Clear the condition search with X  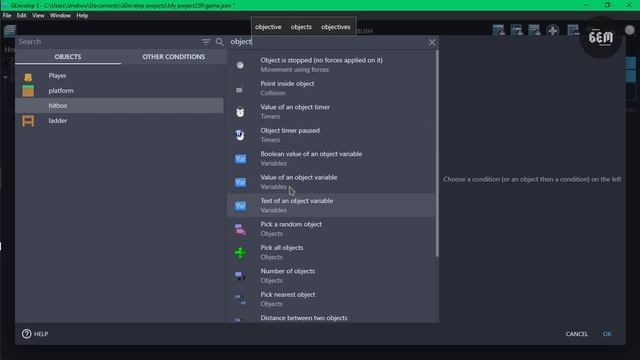[x=432, y=42]
